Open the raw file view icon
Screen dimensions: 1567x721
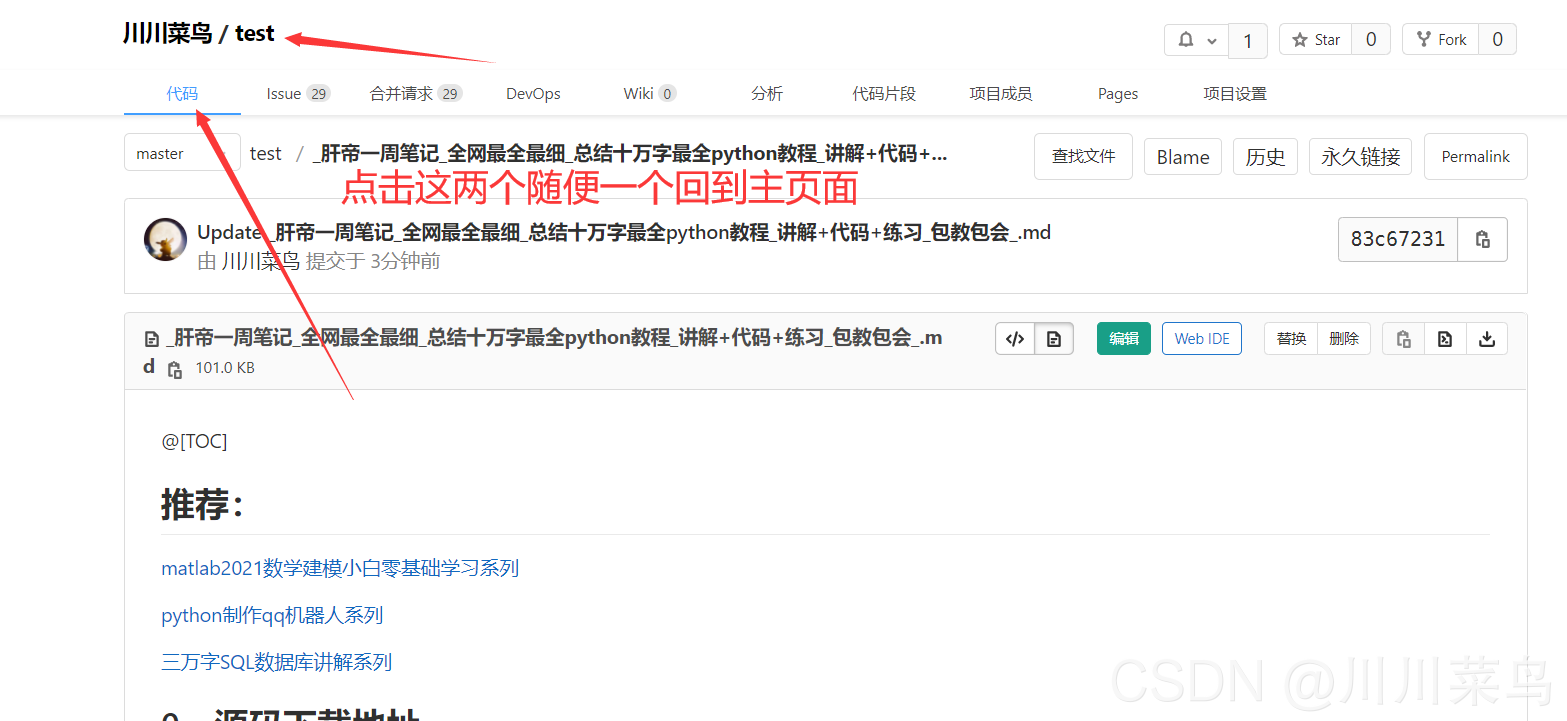pyautogui.click(x=1444, y=339)
